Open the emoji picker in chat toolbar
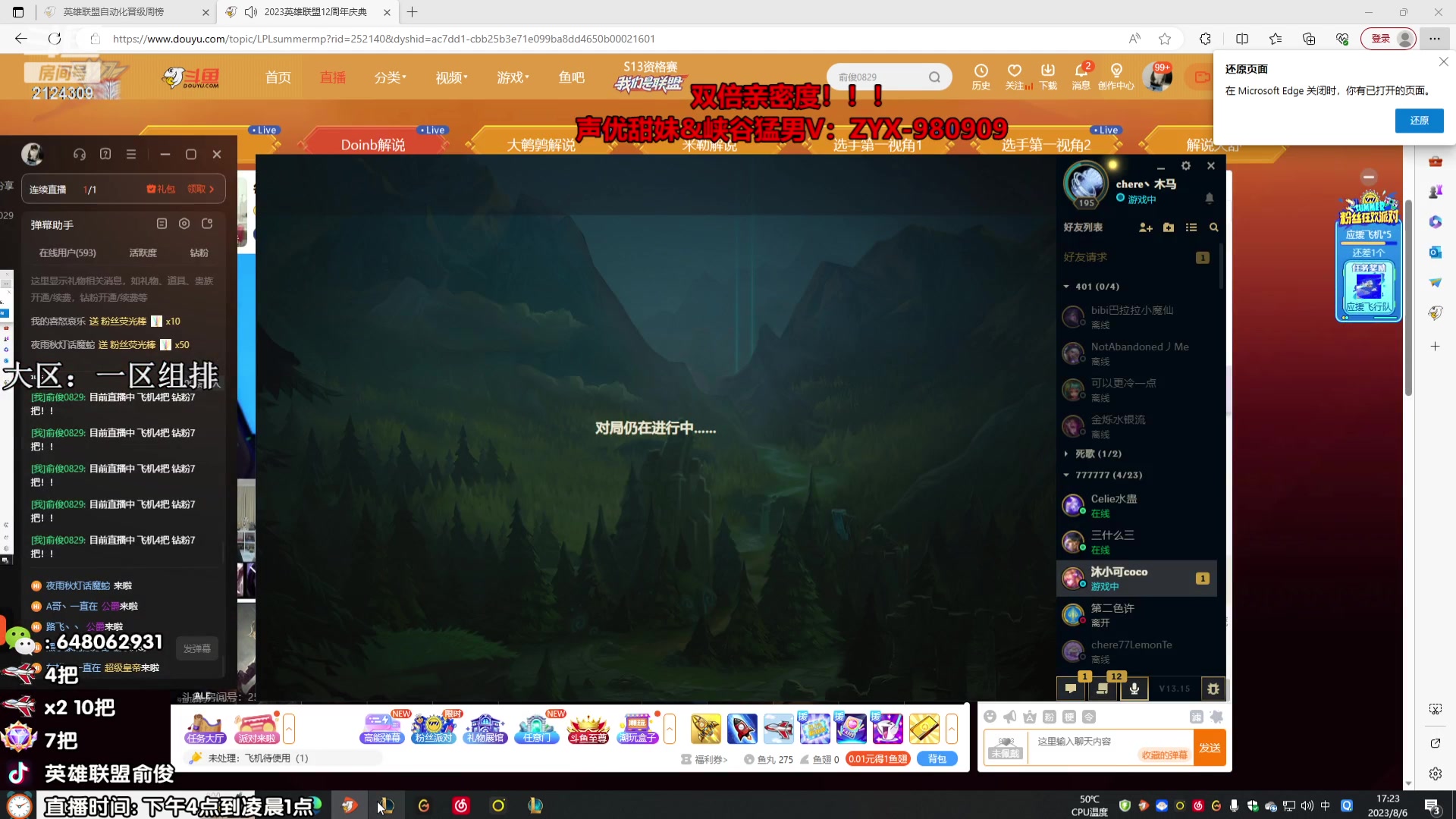Viewport: 1456px width, 819px height. 990,717
